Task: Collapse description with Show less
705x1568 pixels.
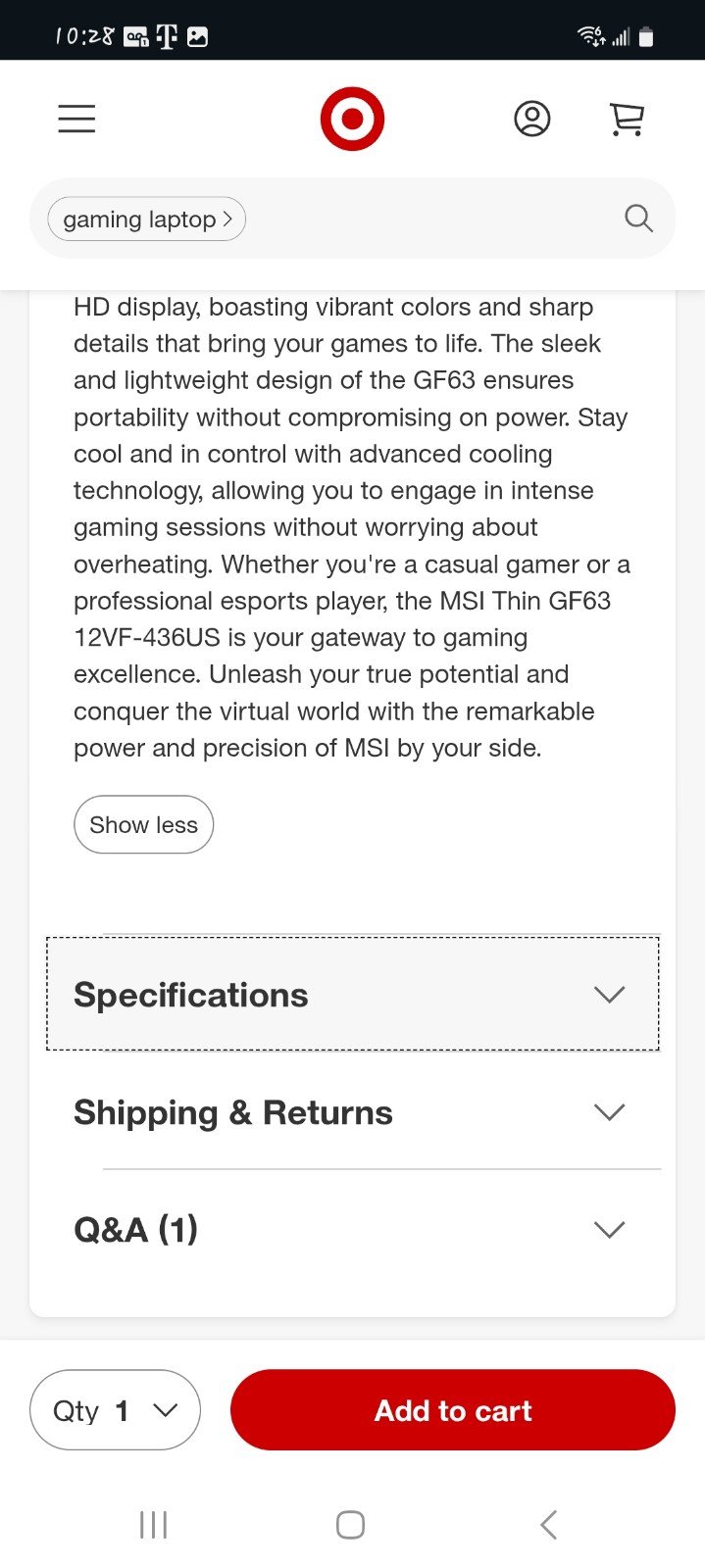Action: 143,824
